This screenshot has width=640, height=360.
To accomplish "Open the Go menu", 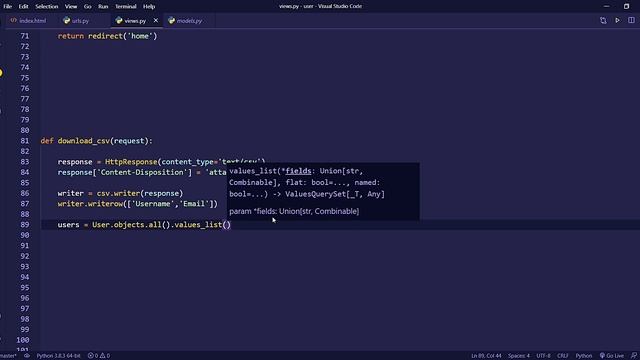I will tap(87, 7).
